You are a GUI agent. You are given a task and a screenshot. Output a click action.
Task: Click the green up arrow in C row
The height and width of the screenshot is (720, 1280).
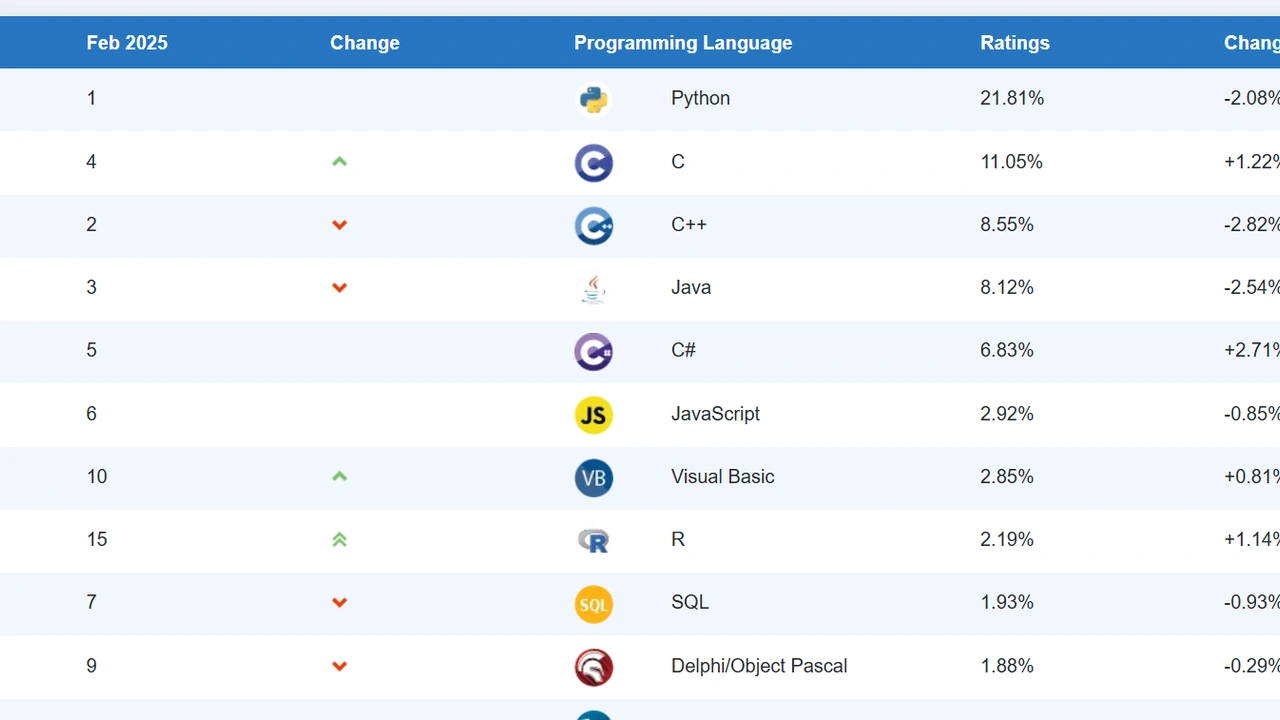pos(339,162)
